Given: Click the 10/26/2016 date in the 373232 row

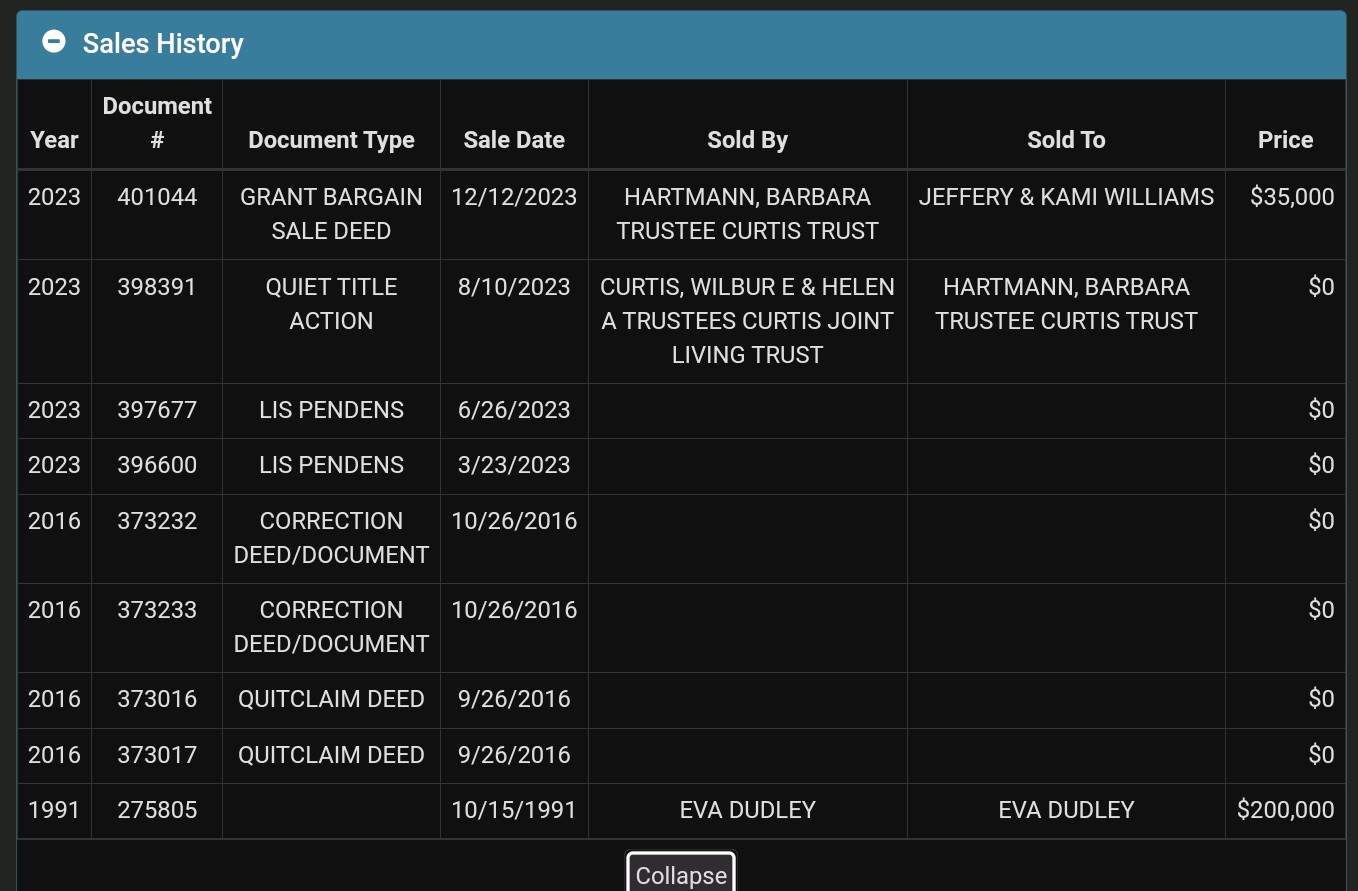Looking at the screenshot, I should pyautogui.click(x=514, y=521).
